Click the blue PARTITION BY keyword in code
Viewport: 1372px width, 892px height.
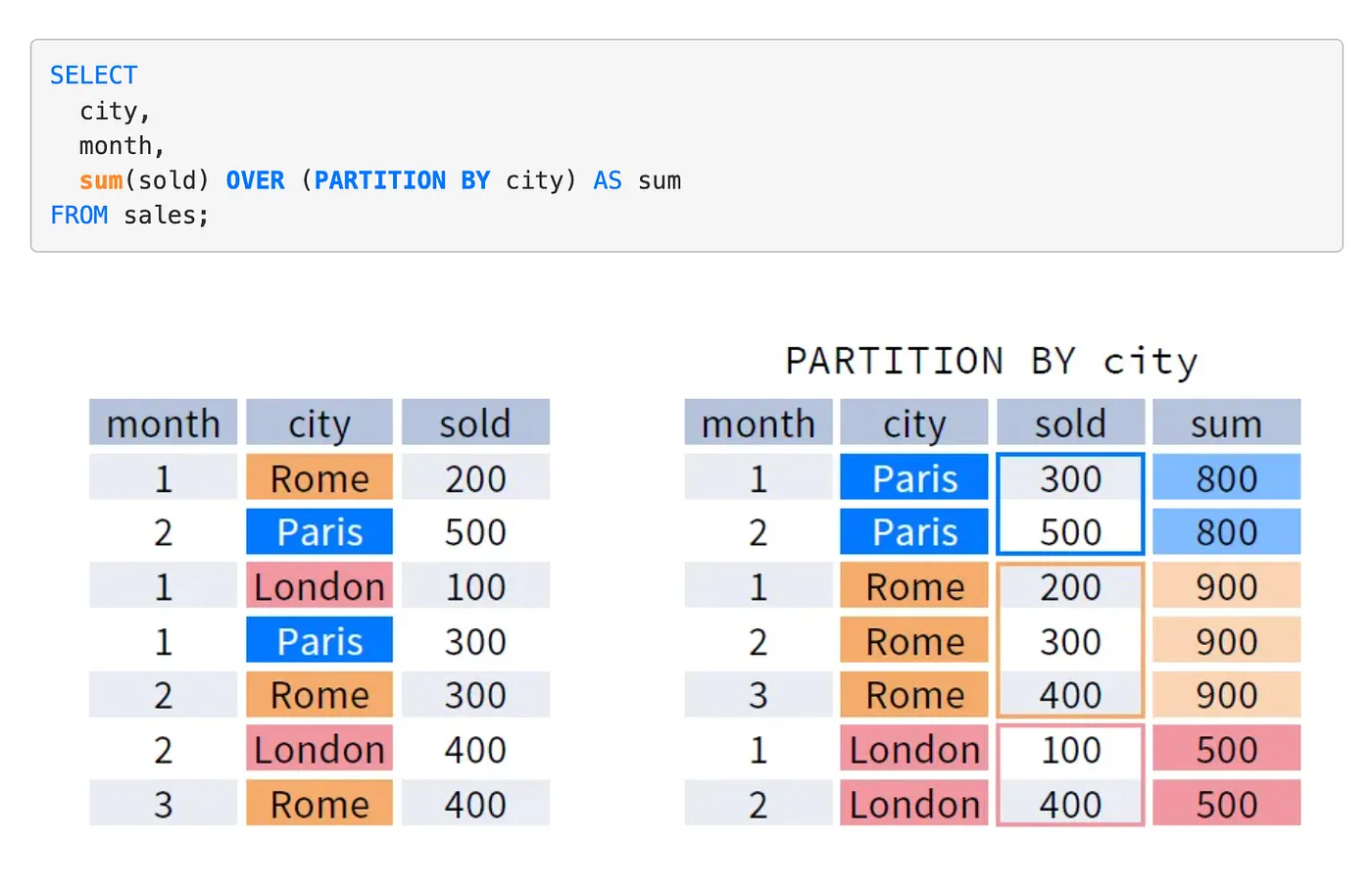pos(402,180)
